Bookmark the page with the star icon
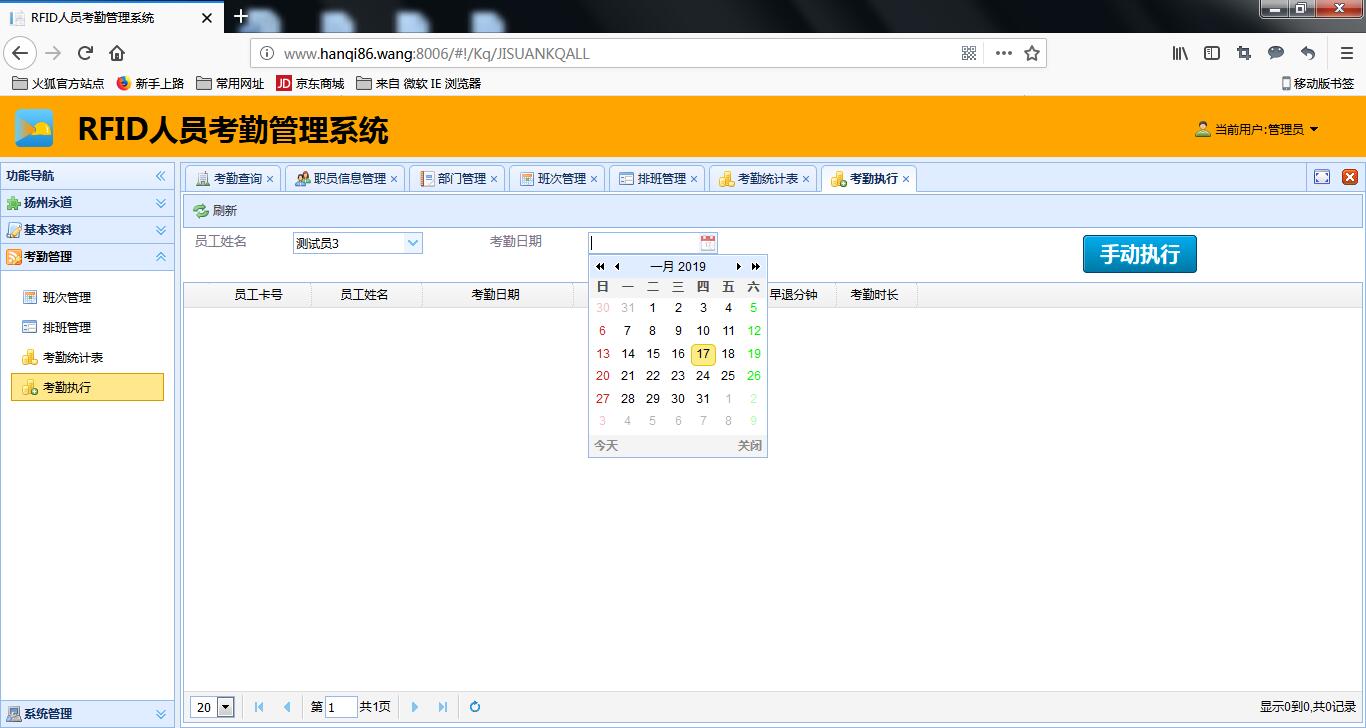Screen dimensions: 1366x728 (x=1032, y=53)
